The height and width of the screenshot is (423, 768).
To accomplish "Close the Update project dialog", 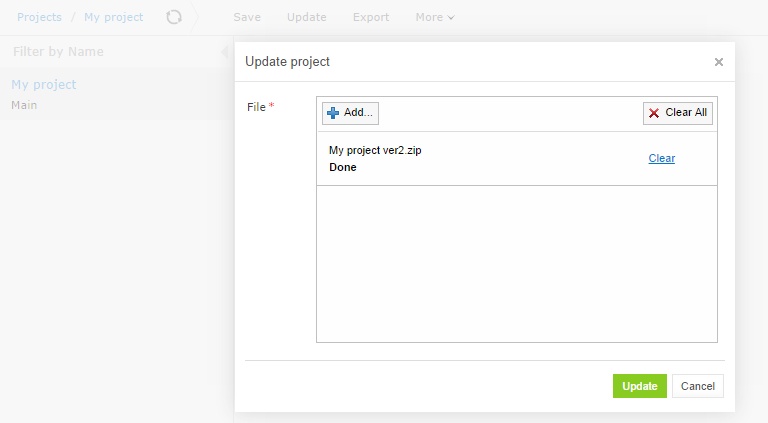I will pyautogui.click(x=719, y=62).
